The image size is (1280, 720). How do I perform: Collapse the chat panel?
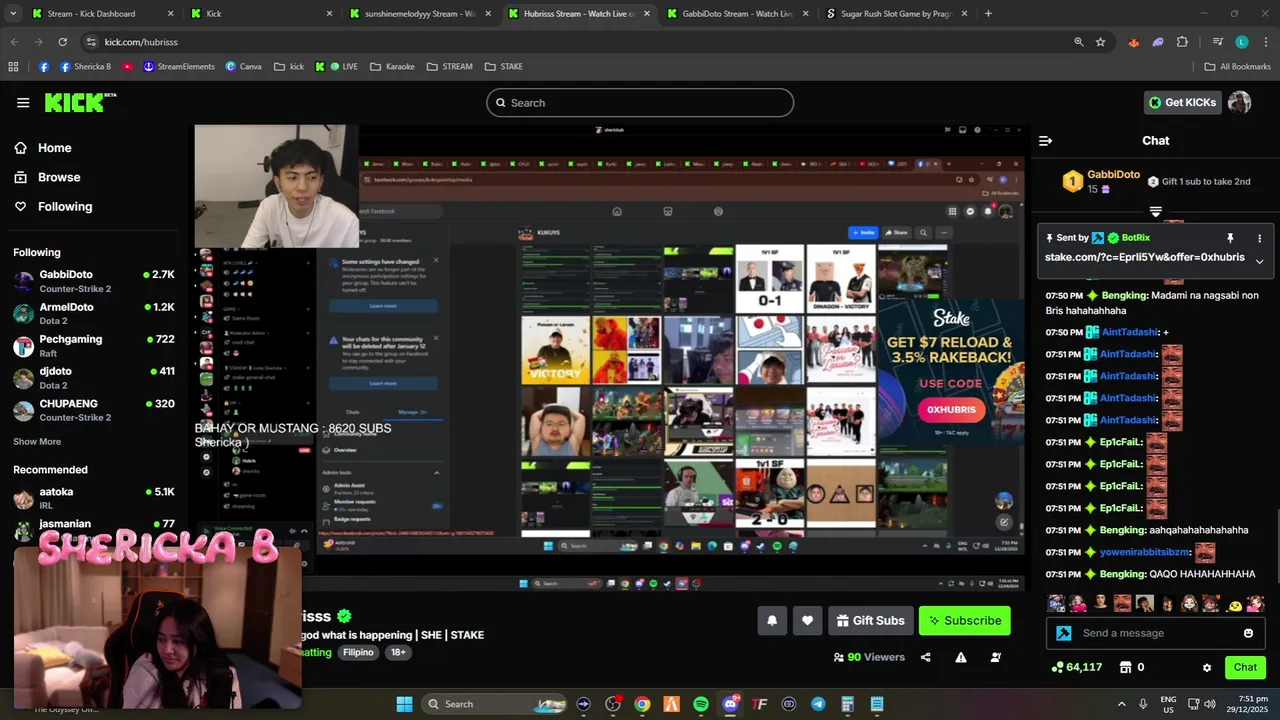(1045, 141)
